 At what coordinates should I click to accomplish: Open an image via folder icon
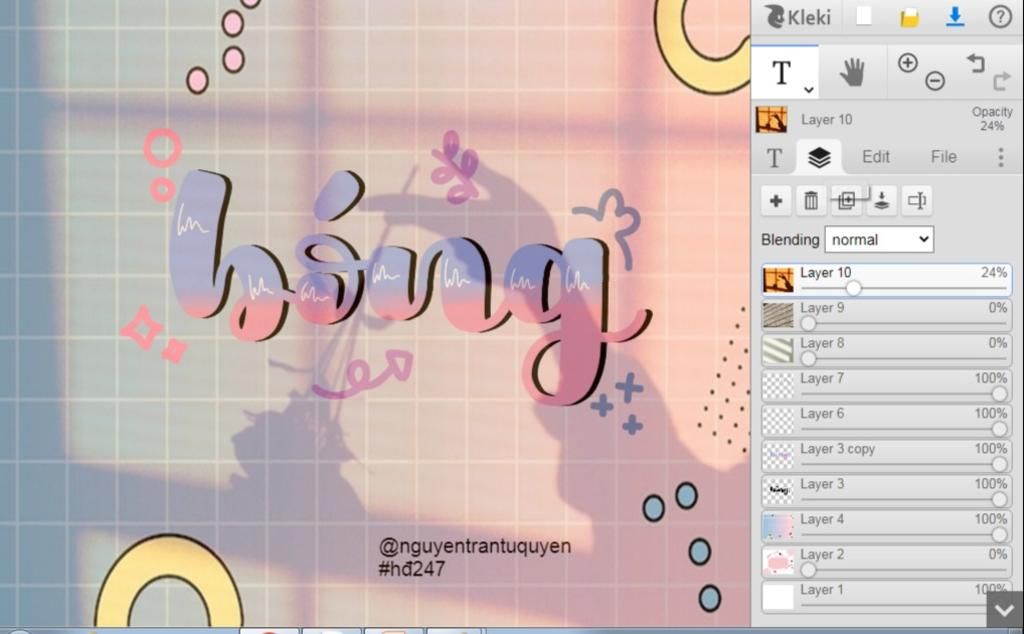tap(909, 17)
